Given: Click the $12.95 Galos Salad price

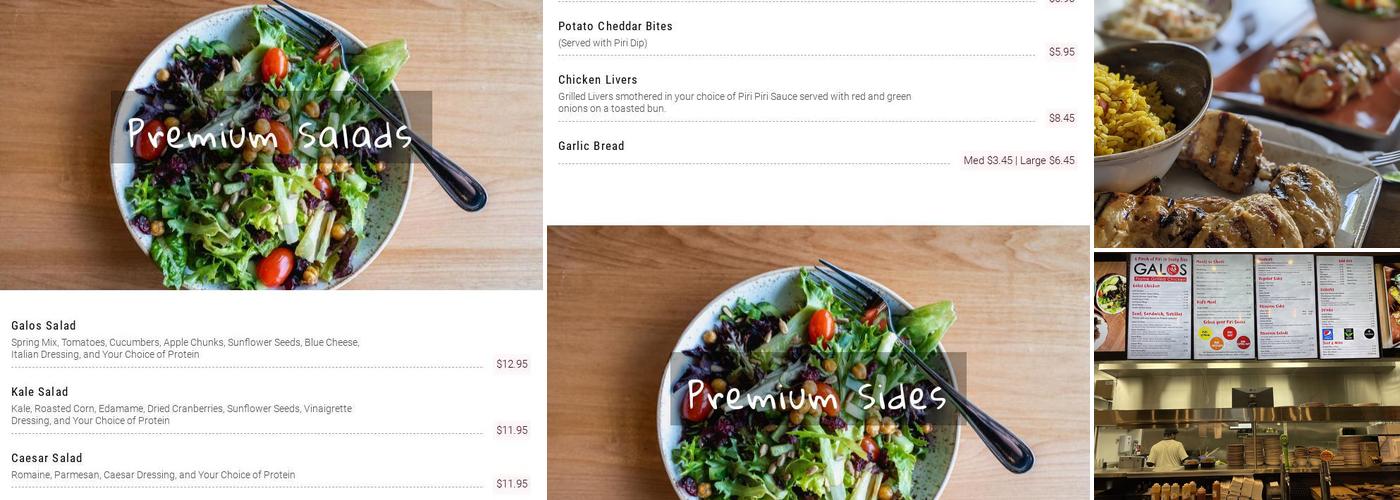Looking at the screenshot, I should tap(512, 364).
